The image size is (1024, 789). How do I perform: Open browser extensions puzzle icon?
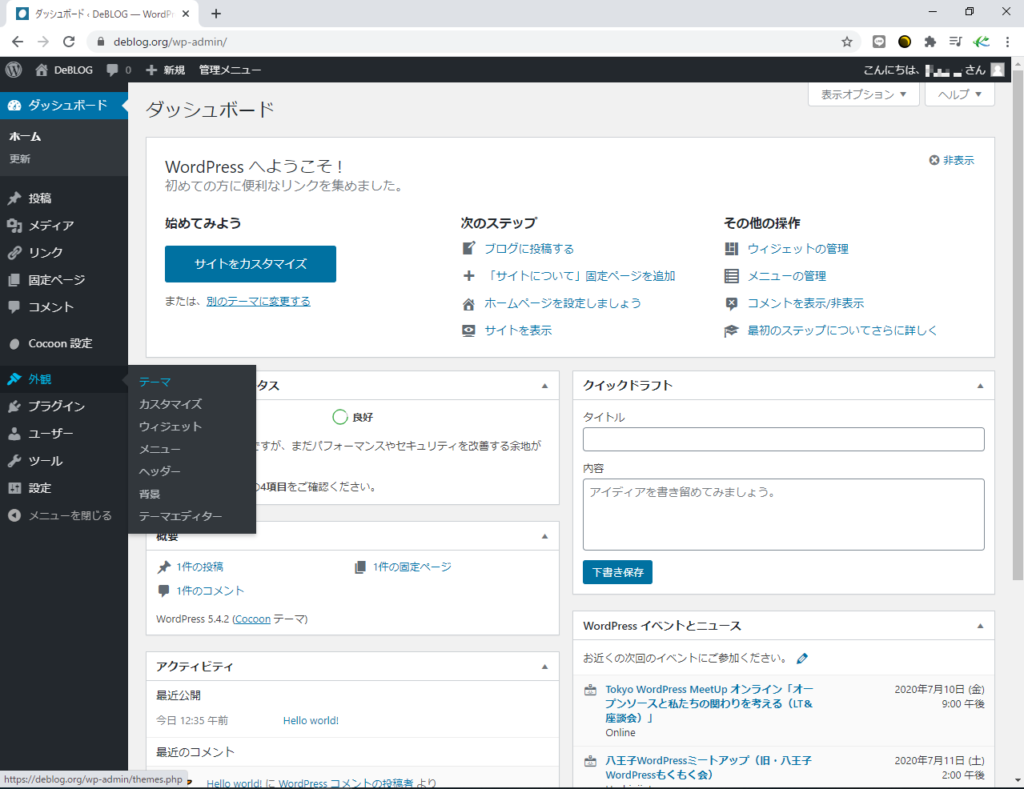(x=930, y=42)
